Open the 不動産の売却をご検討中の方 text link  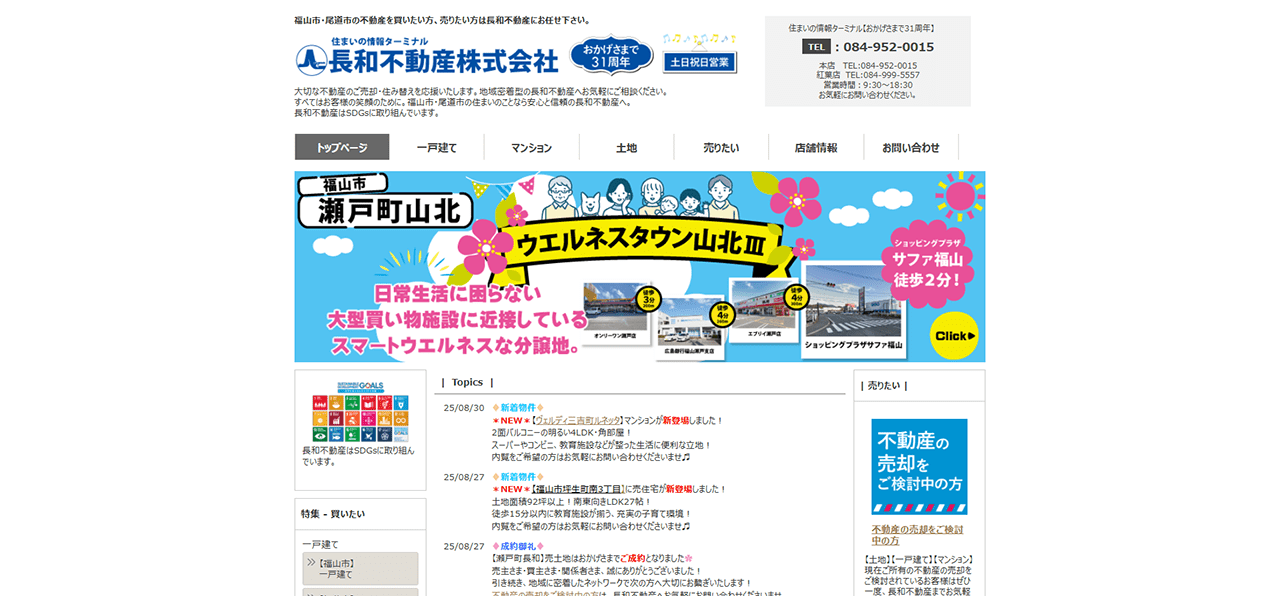point(917,535)
